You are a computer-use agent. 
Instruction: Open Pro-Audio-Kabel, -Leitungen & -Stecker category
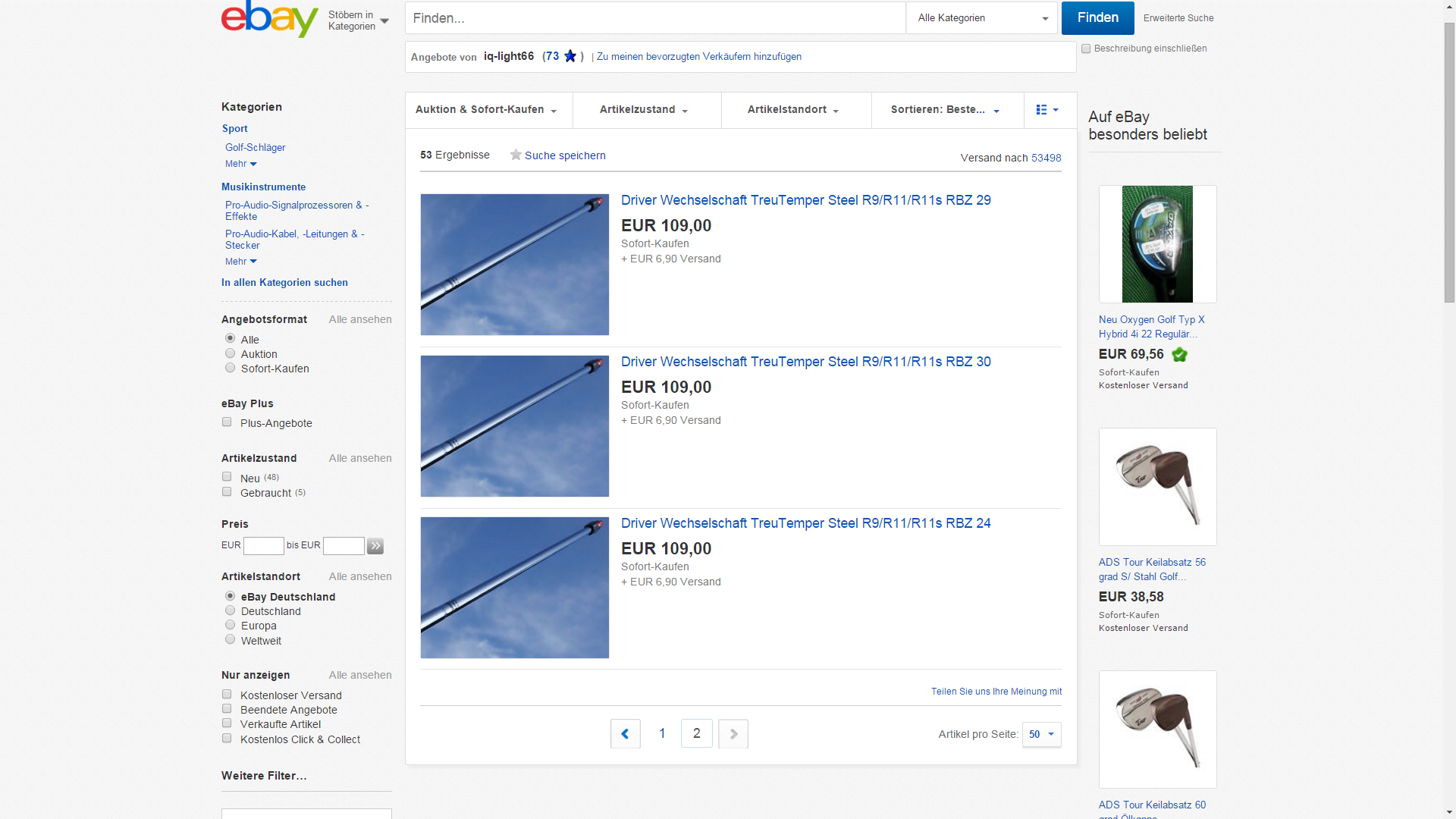(x=294, y=240)
